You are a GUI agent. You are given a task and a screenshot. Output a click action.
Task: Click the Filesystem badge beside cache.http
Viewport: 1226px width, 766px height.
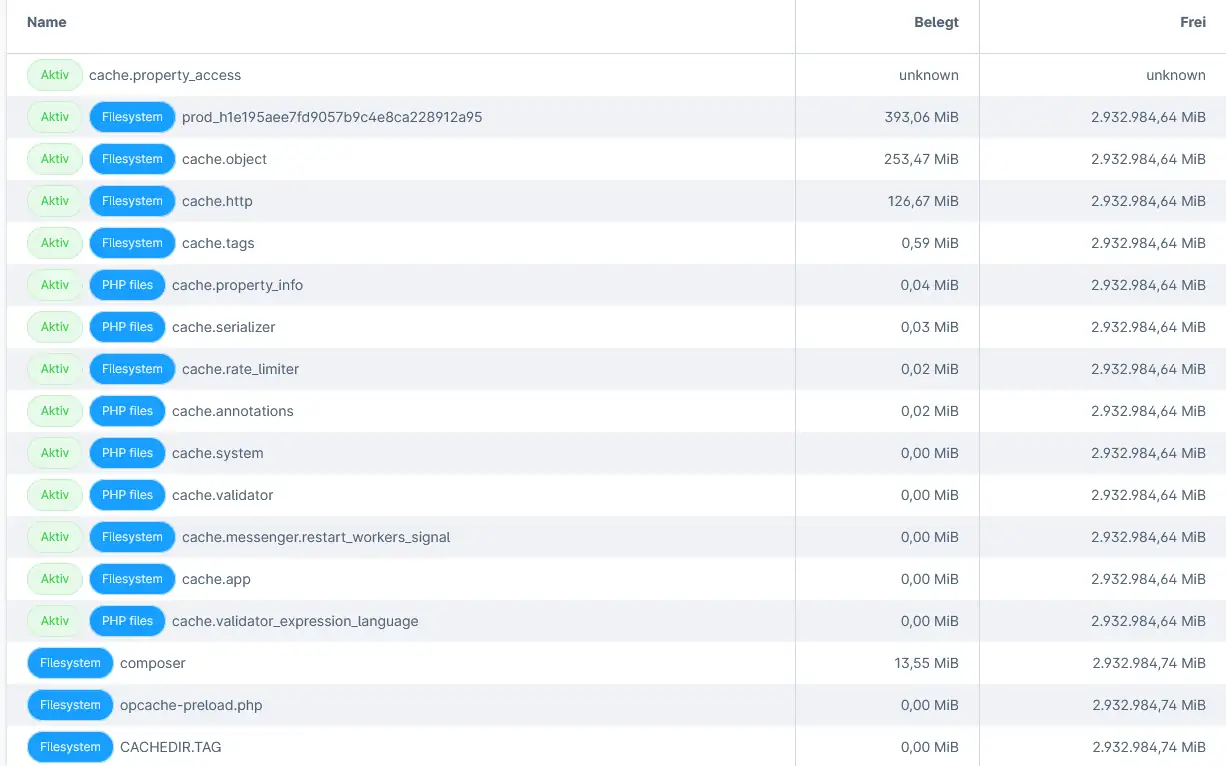[x=131, y=201]
